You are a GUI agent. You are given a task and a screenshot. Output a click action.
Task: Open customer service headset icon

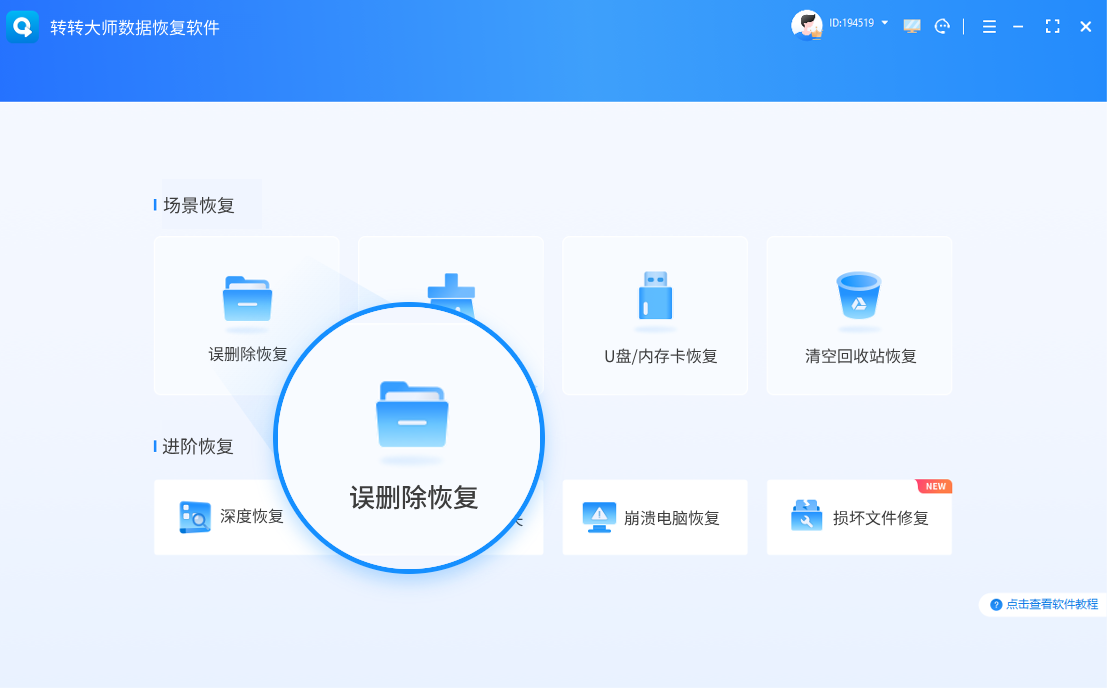(x=942, y=27)
